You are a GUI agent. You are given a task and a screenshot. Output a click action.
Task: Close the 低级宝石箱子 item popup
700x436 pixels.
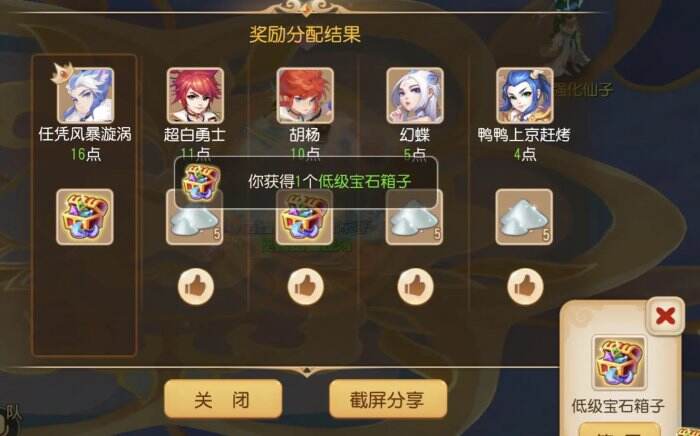(665, 316)
